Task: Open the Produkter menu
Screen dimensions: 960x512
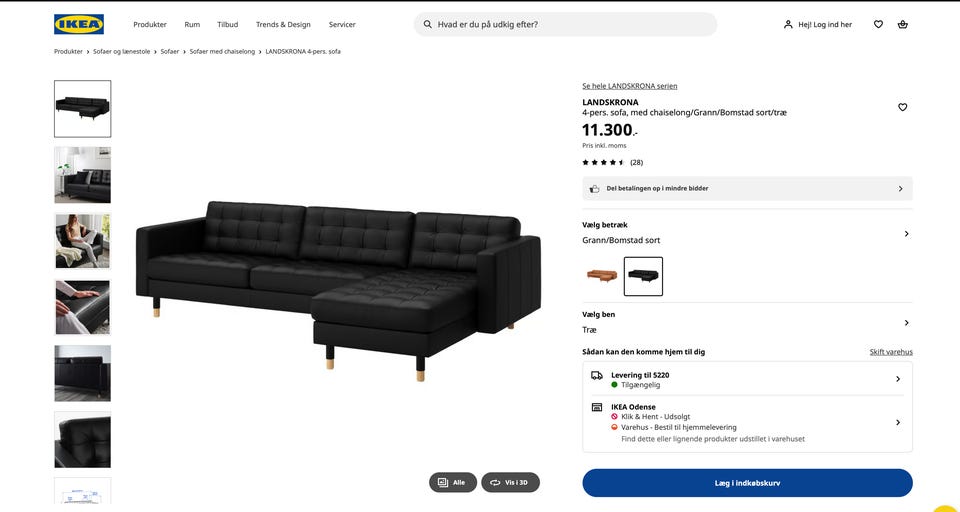Action: pos(150,24)
